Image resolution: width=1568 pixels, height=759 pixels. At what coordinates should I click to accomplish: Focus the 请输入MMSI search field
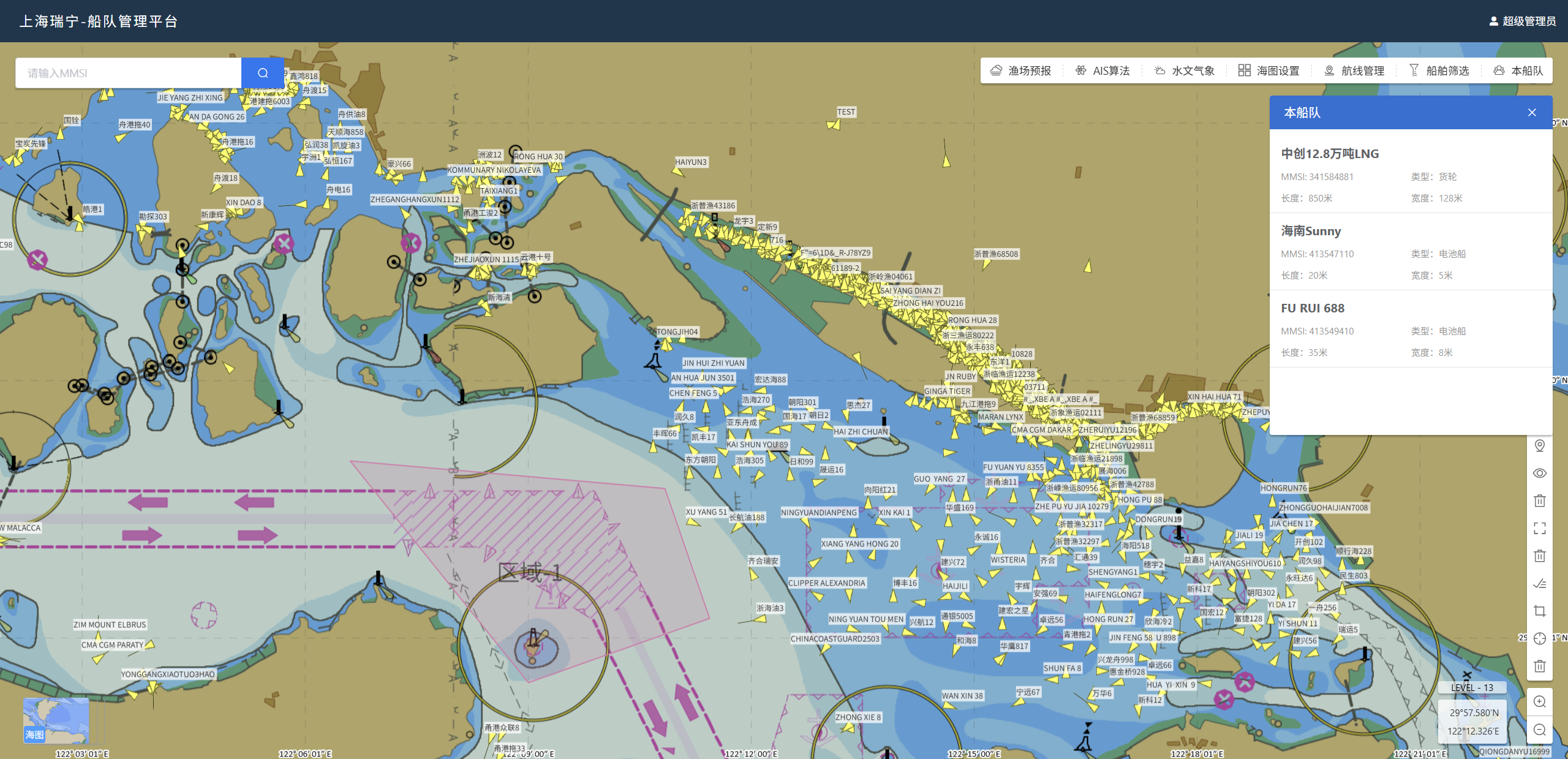(128, 73)
